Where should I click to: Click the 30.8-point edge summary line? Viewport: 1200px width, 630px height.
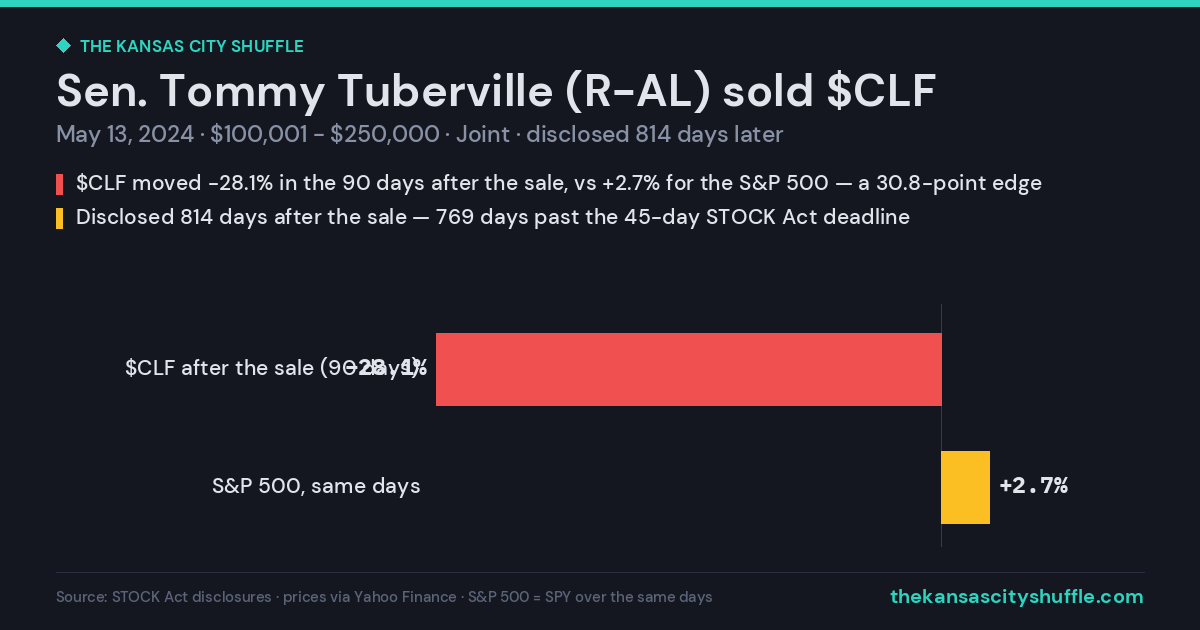(x=559, y=184)
